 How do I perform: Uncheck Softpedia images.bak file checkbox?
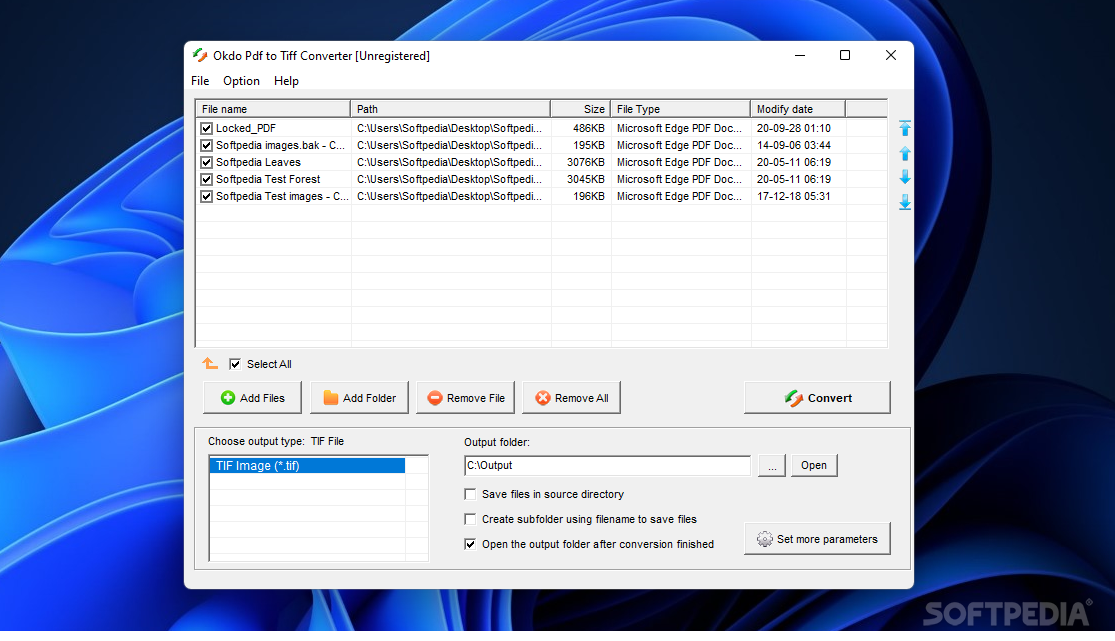206,145
